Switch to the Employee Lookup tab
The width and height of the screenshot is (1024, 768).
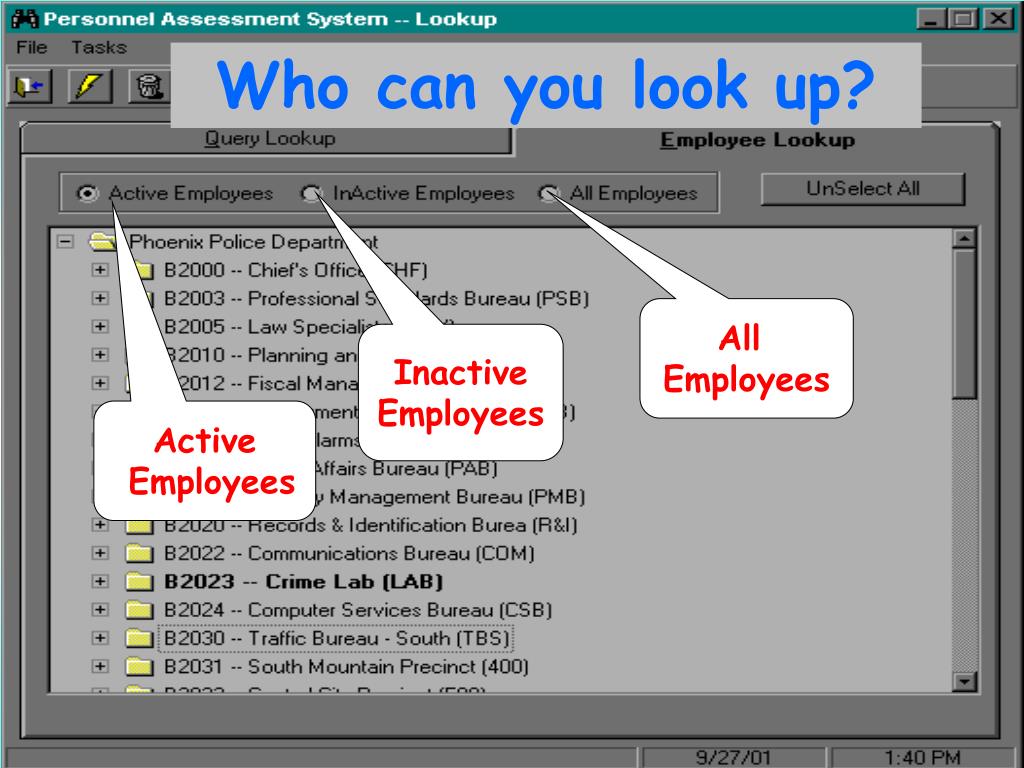click(758, 140)
